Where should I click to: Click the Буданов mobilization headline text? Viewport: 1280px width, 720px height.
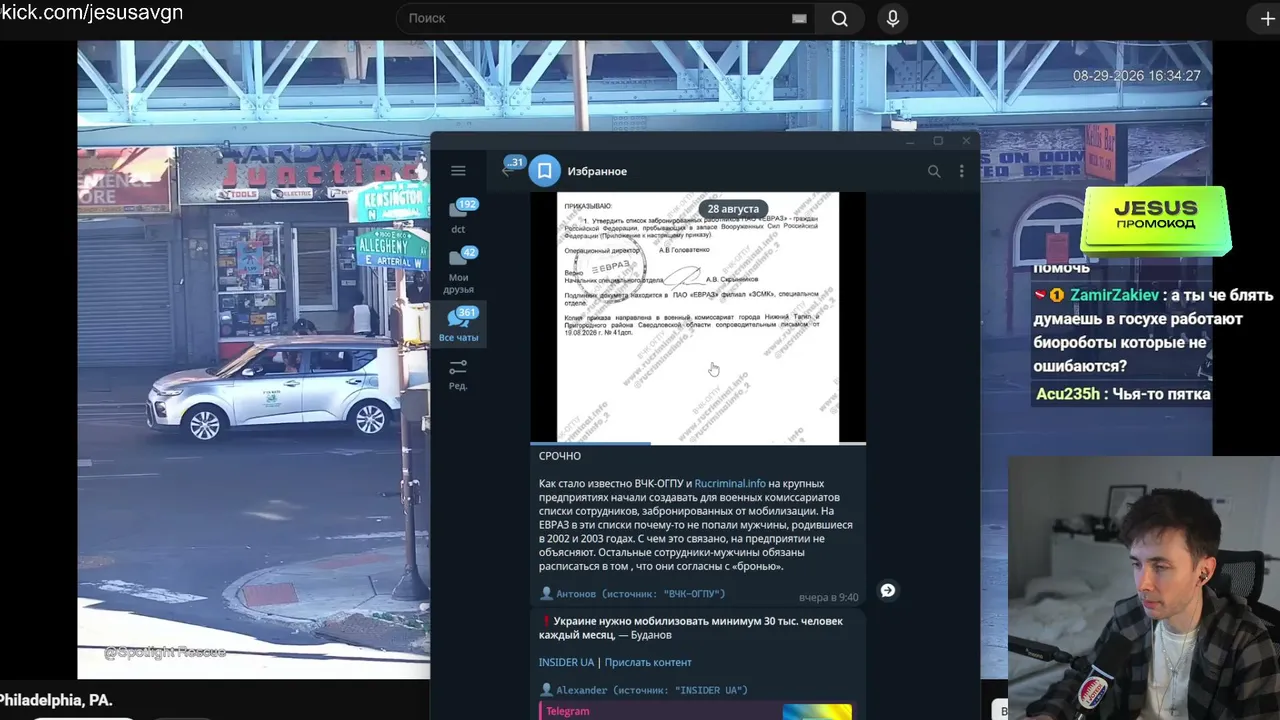(x=691, y=628)
